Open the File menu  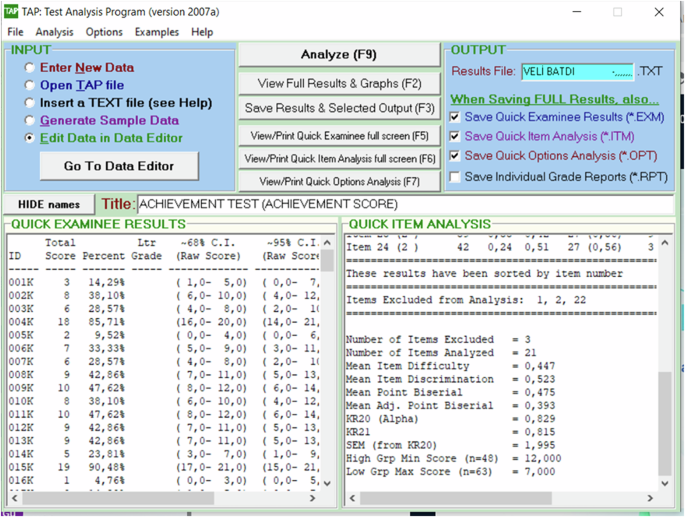tap(15, 32)
